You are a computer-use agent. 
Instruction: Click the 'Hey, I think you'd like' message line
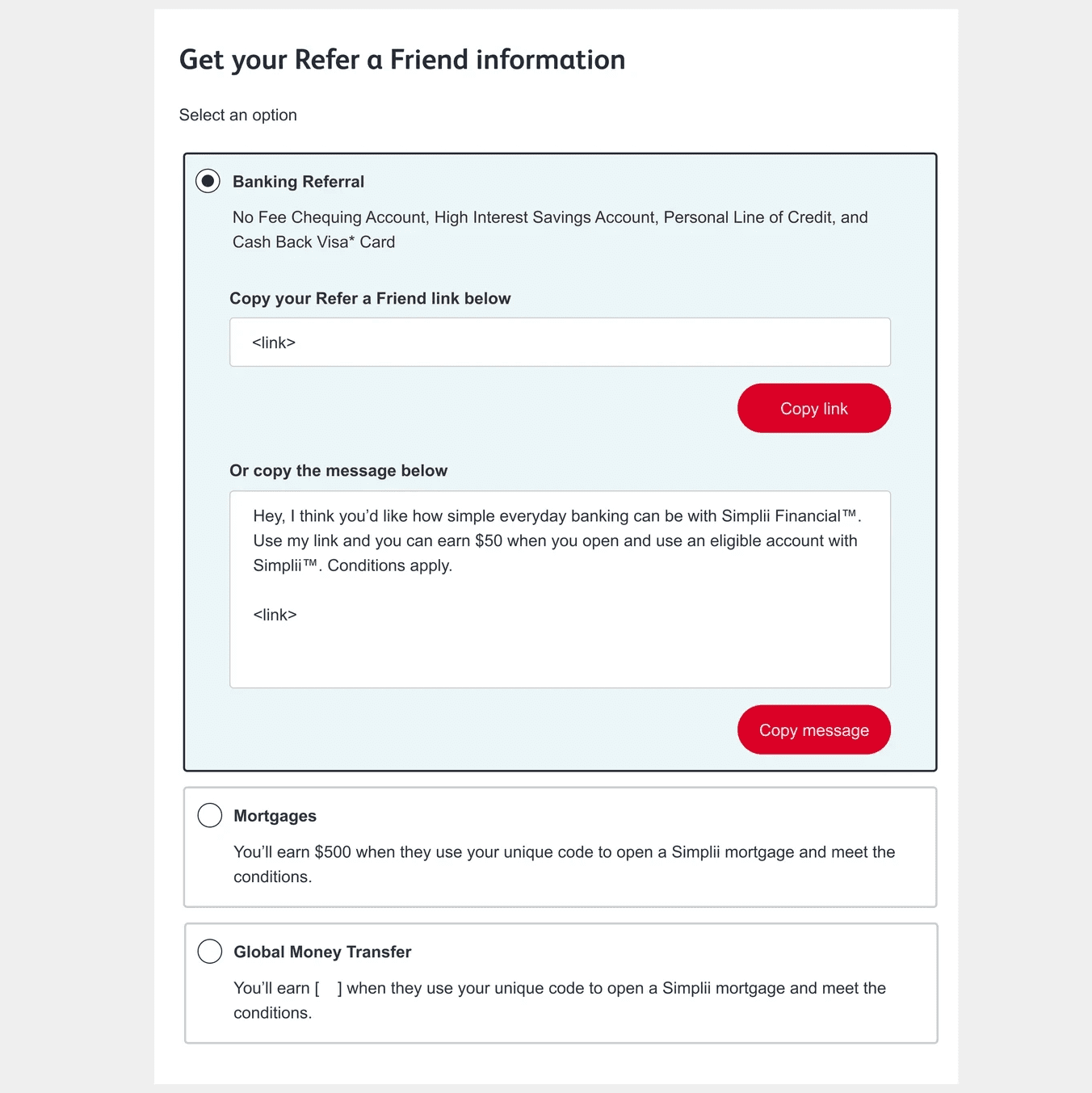[557, 515]
